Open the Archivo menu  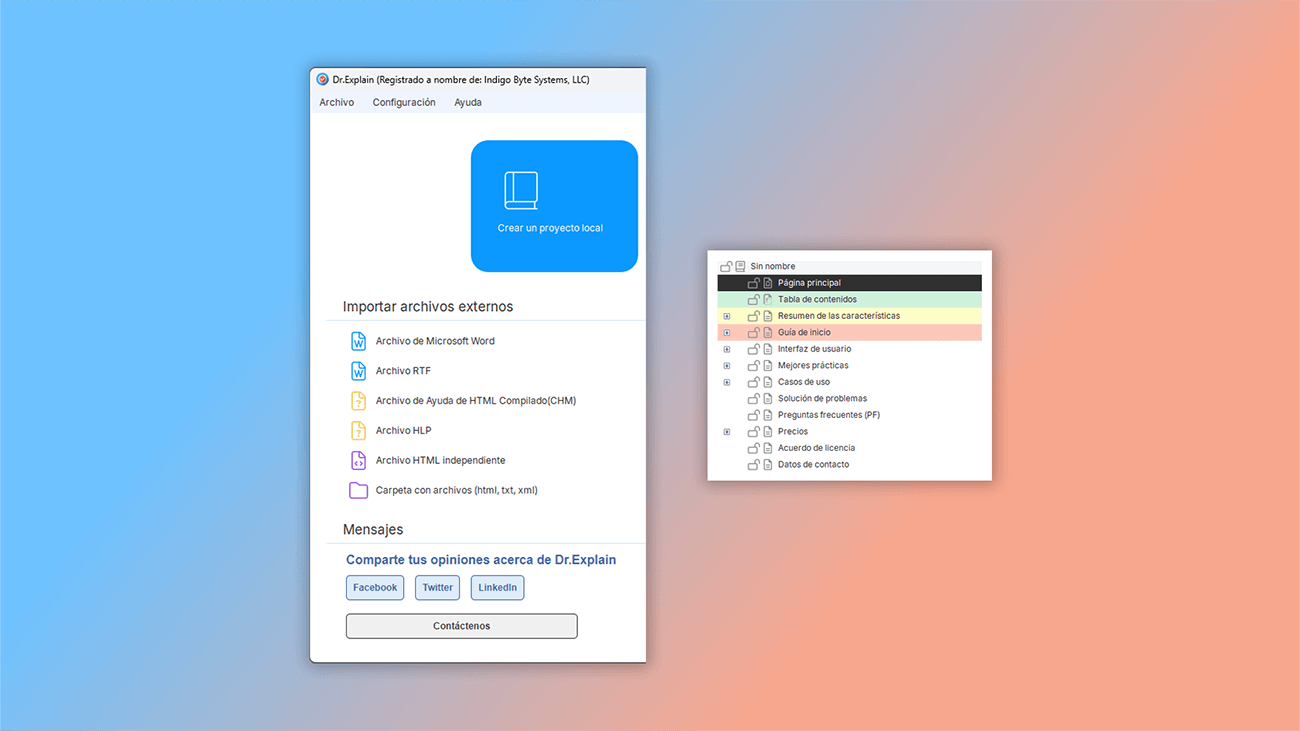pos(337,101)
